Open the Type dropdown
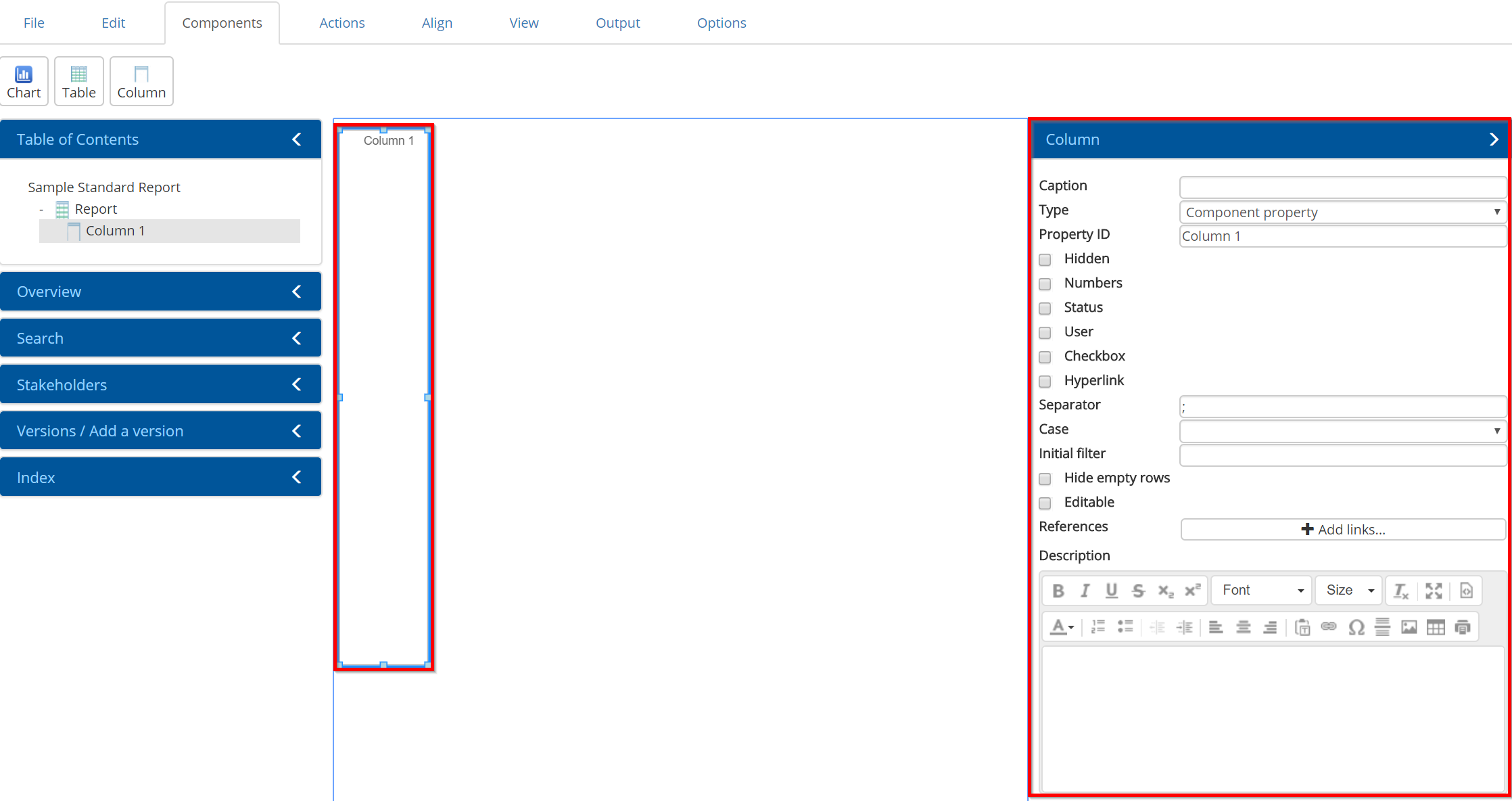This screenshot has height=801, width=1512. tap(1342, 212)
